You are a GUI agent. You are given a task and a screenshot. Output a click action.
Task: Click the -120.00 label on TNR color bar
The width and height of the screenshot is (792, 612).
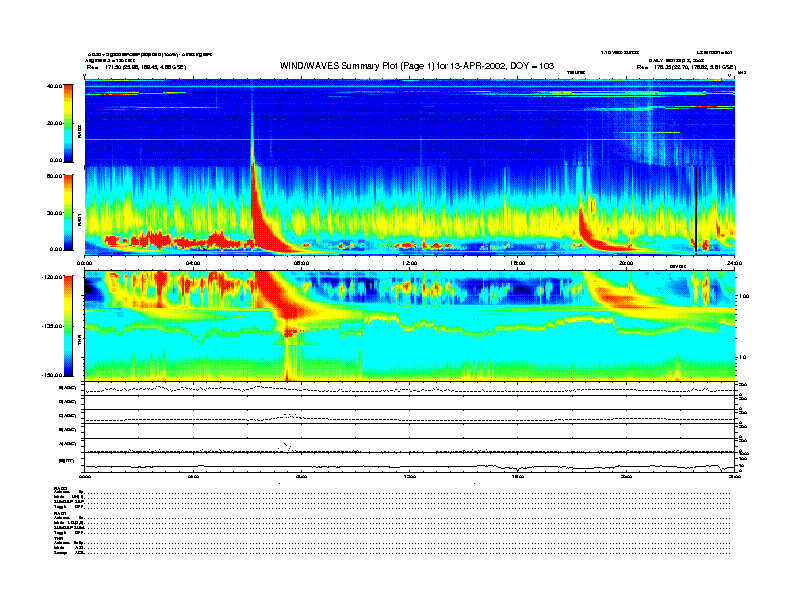coord(52,277)
